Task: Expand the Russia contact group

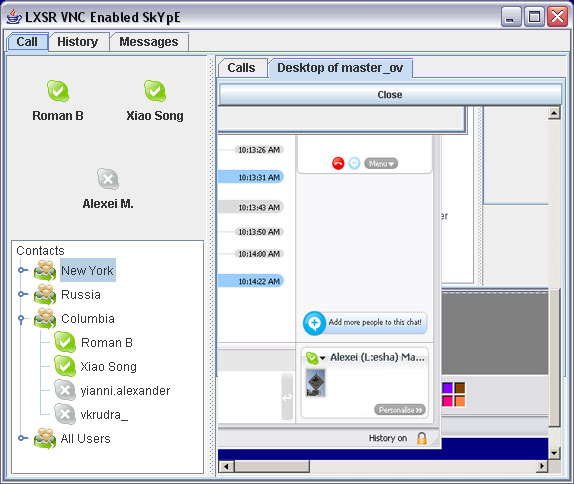Action: (23, 294)
